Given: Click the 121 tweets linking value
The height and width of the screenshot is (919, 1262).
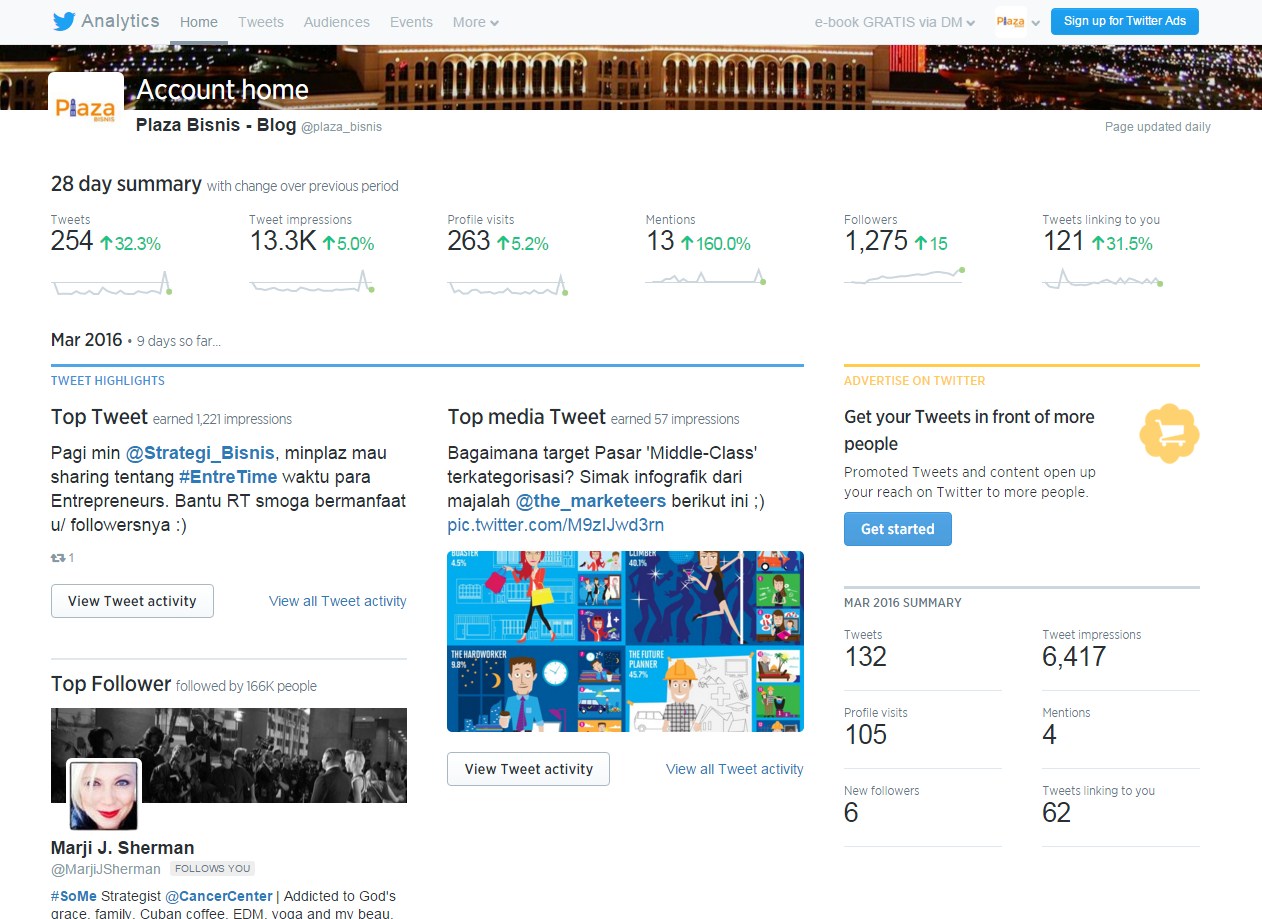Looking at the screenshot, I should pyautogui.click(x=1063, y=241).
